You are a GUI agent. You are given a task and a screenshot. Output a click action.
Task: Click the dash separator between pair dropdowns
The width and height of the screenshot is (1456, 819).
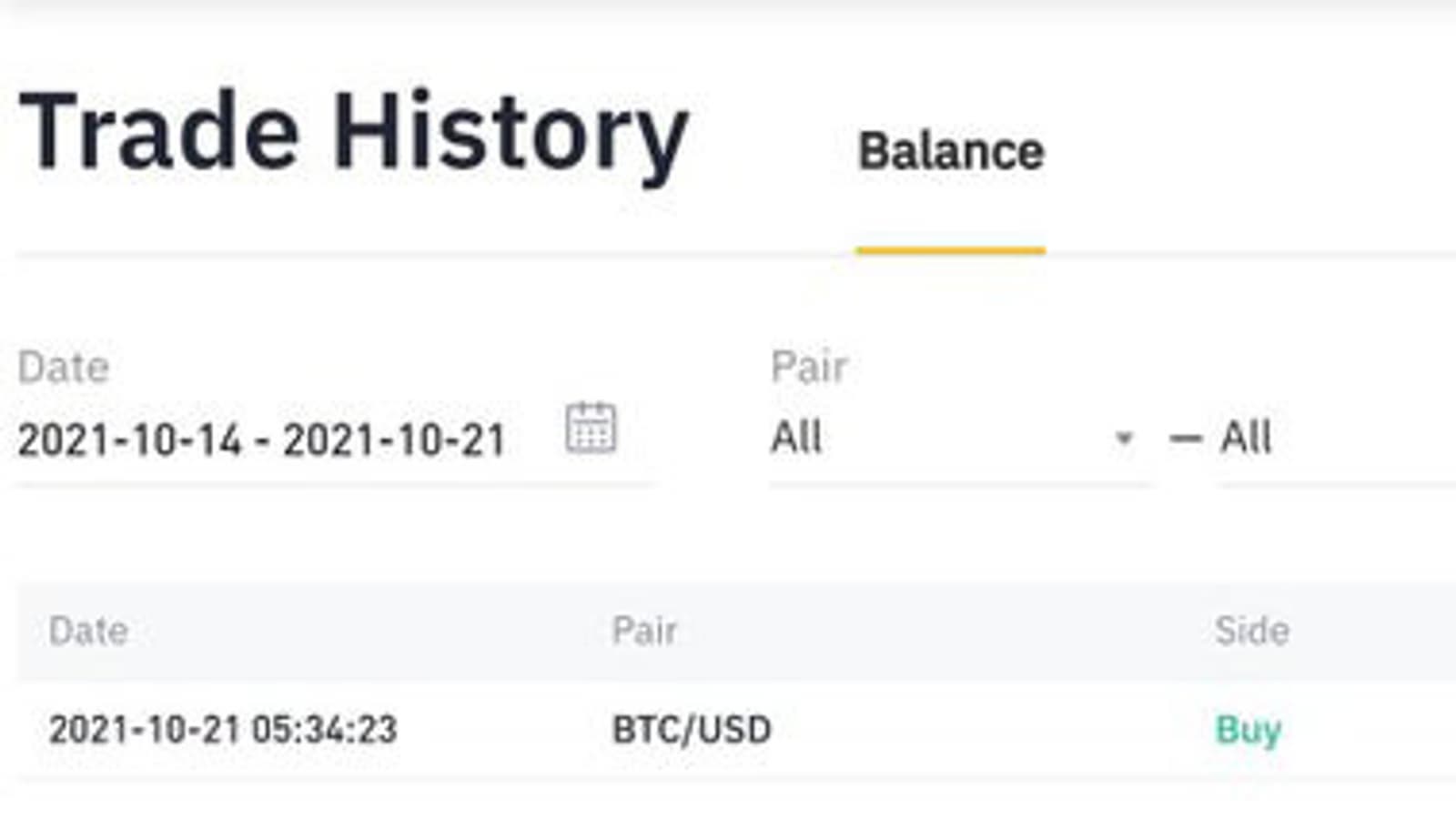click(1185, 440)
